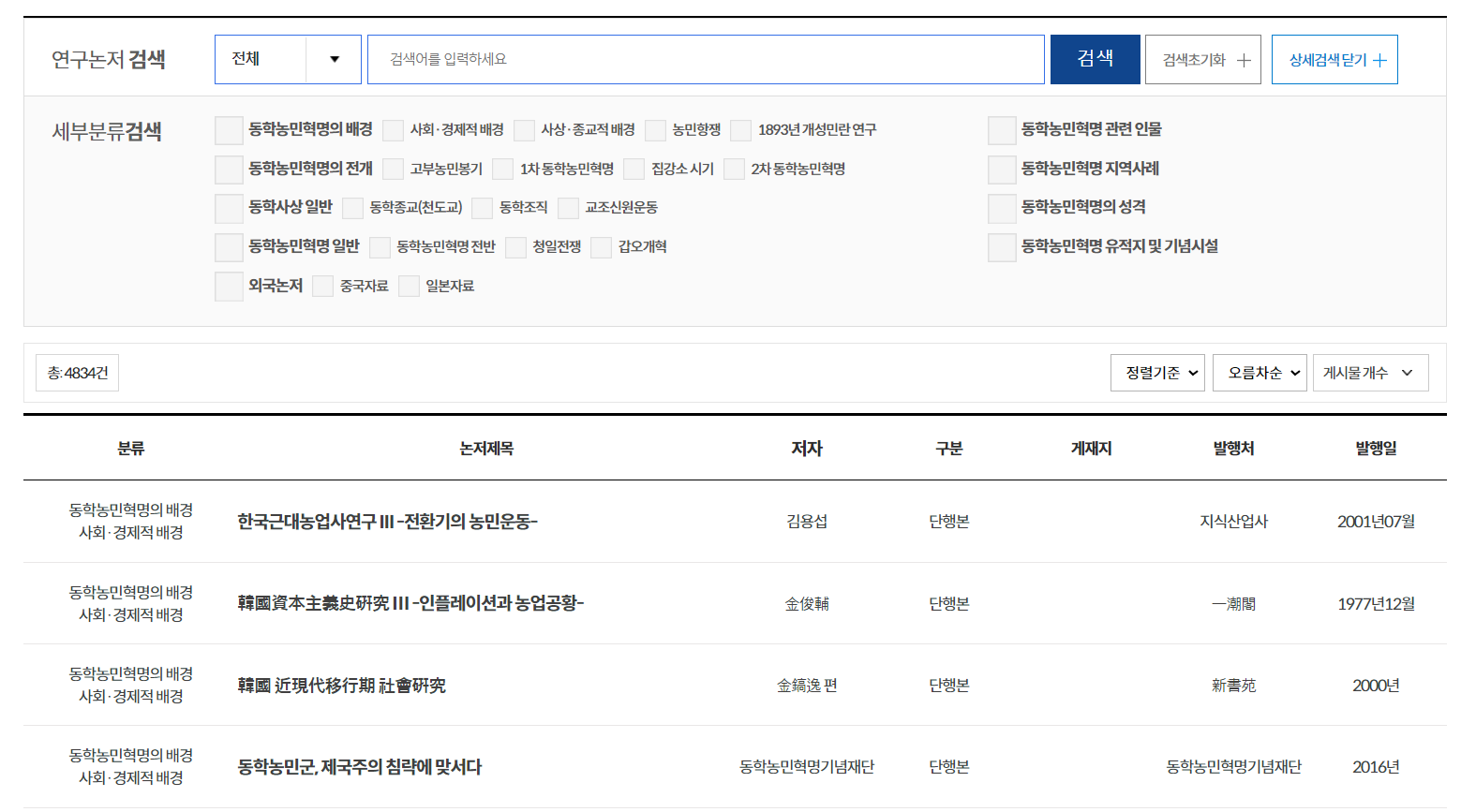Toggle the 갑오개혁 checkbox

click(602, 247)
